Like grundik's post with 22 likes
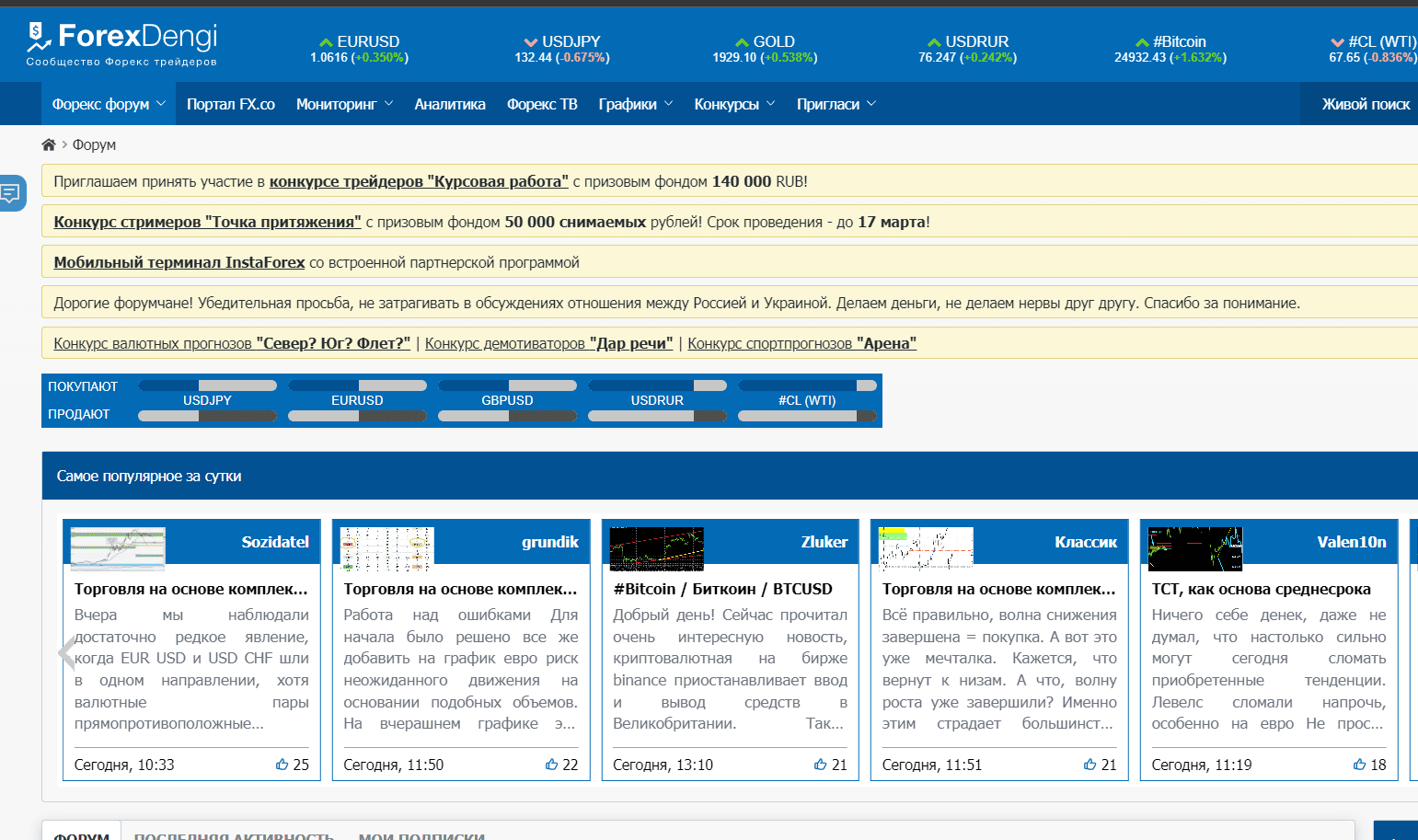 [x=552, y=765]
